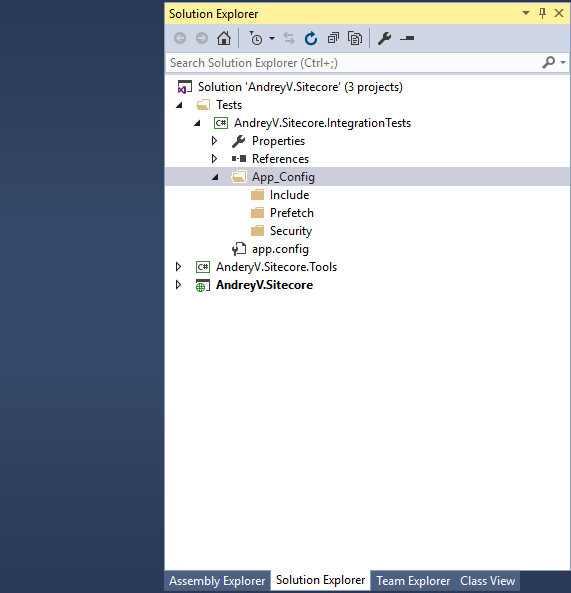Open the Pending Changes Filter dropdown arrow
Image resolution: width=571 pixels, height=593 pixels.
272,38
